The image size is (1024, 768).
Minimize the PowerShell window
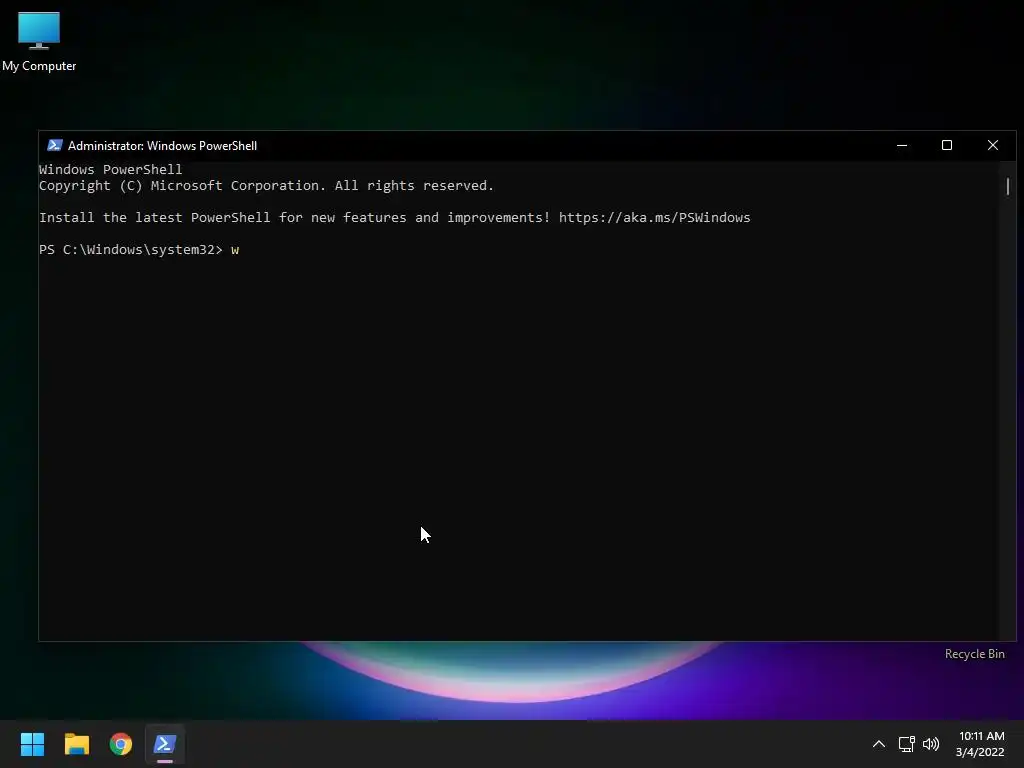pyautogui.click(x=902, y=145)
